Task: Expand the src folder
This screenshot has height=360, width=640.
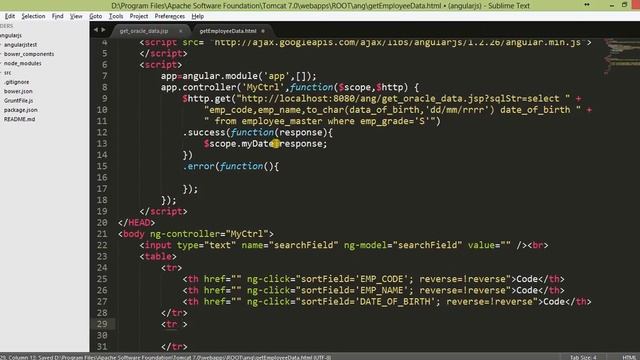Action: click(x=7, y=73)
